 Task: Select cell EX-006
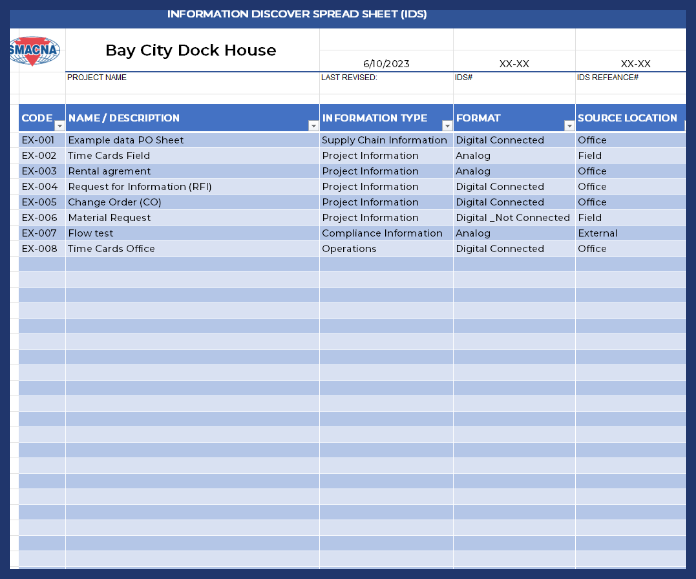coord(42,218)
